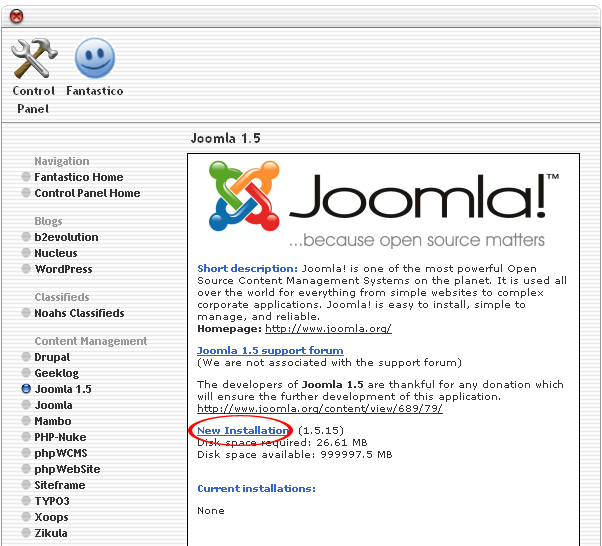Open Drupal under Content Management
Viewport: 602px width, 546px height.
point(52,357)
